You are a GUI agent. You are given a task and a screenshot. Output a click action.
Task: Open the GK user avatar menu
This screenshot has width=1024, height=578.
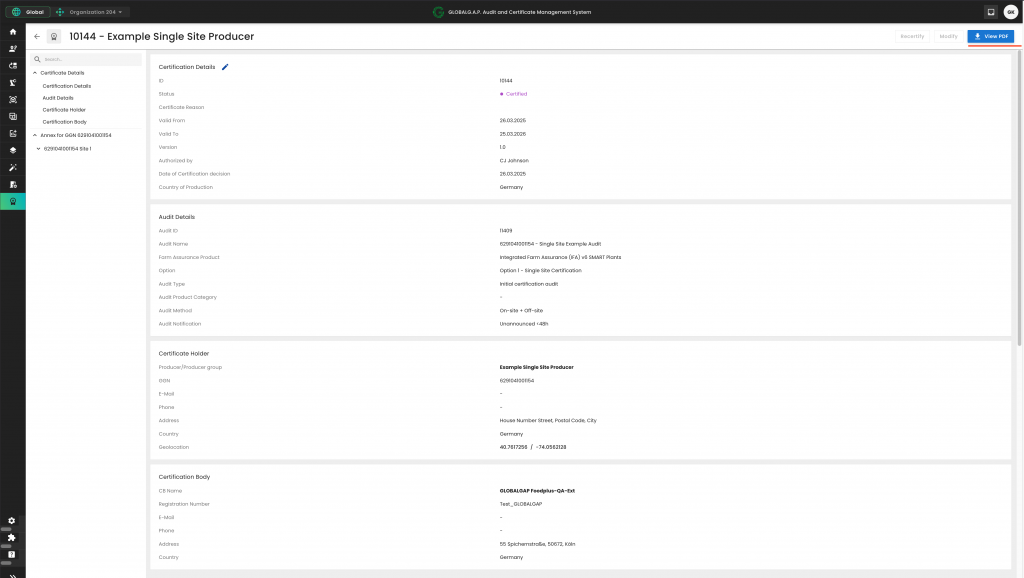point(1010,12)
